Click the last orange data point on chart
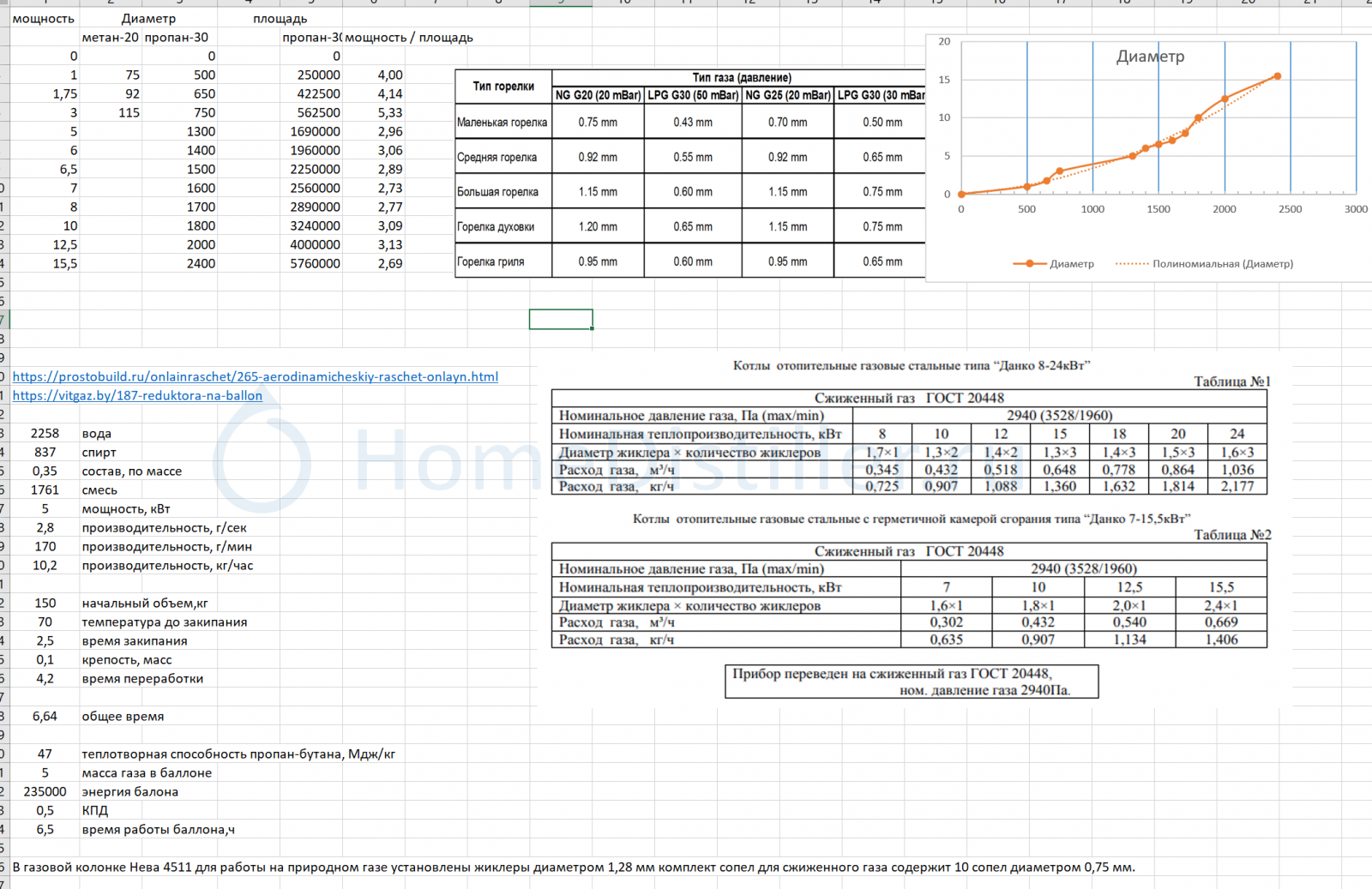This screenshot has height=889, width=1372. pyautogui.click(x=1277, y=76)
